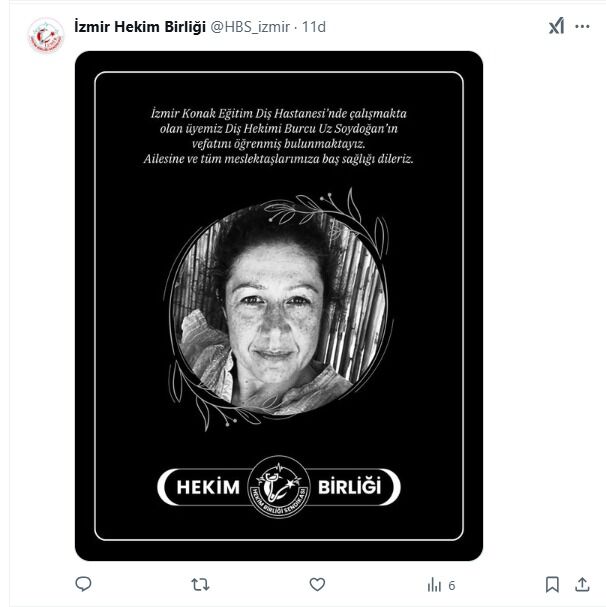Image resolution: width=606 pixels, height=607 pixels.
Task: Open the @HBS_izmir handle link
Action: click(x=250, y=27)
